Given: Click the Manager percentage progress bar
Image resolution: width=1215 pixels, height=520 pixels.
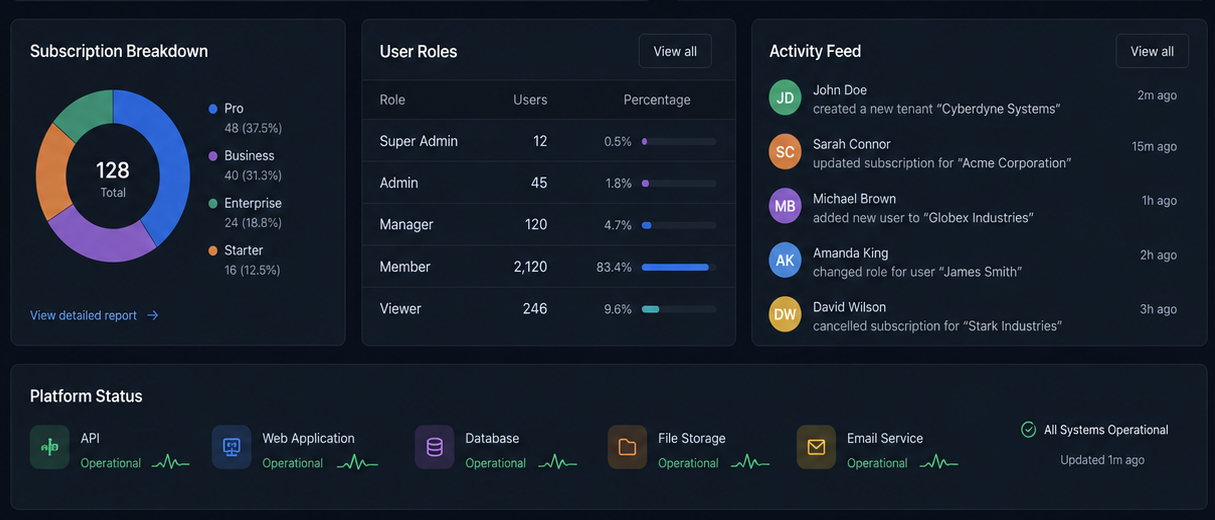Looking at the screenshot, I should [x=679, y=225].
